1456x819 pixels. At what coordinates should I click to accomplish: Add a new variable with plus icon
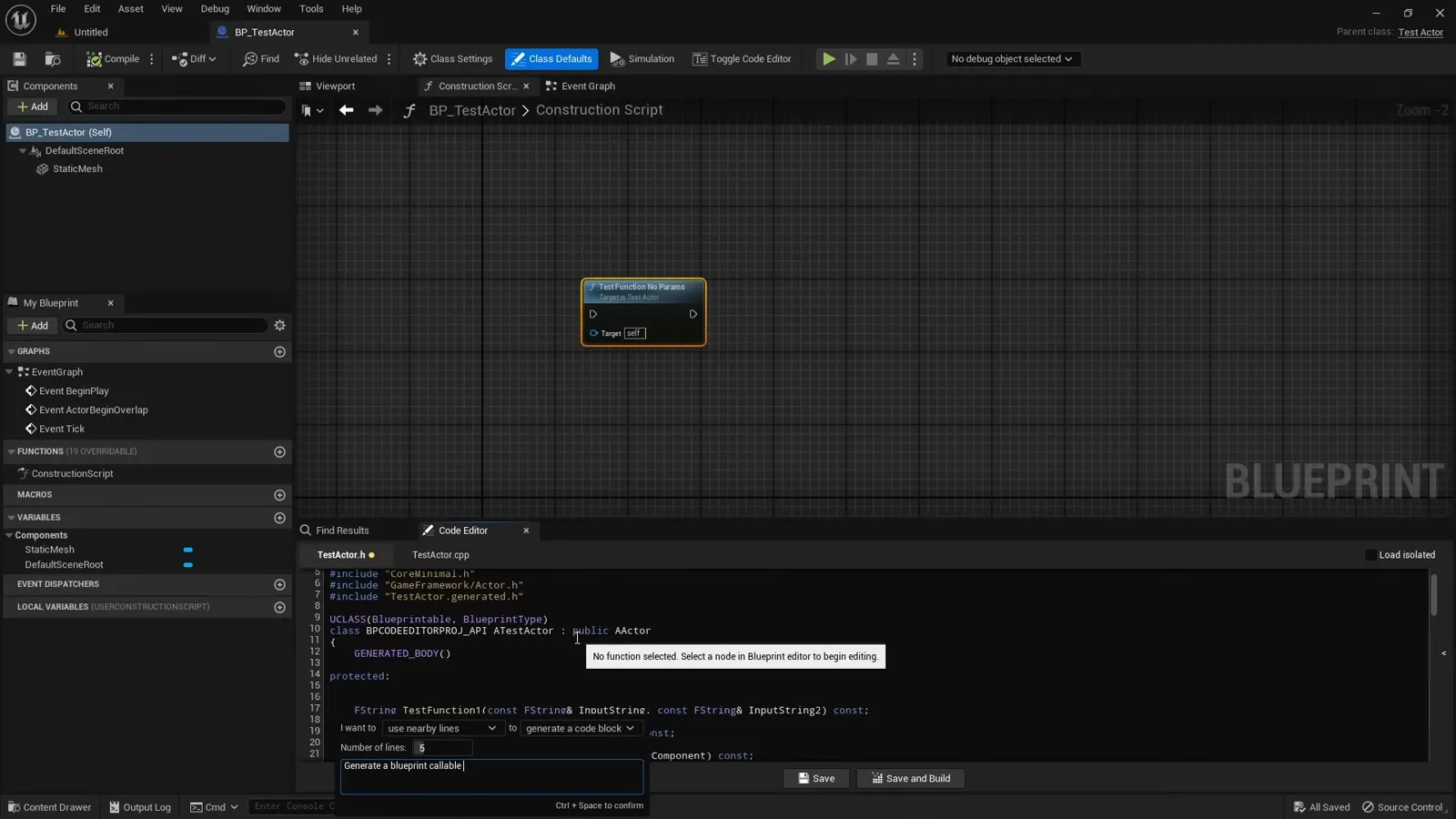[x=280, y=519]
